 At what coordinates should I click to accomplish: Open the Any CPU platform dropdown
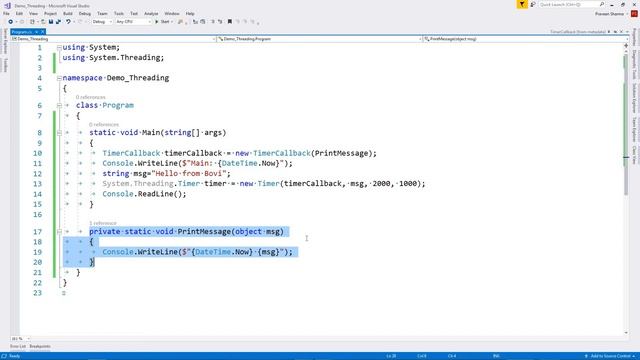[133, 22]
